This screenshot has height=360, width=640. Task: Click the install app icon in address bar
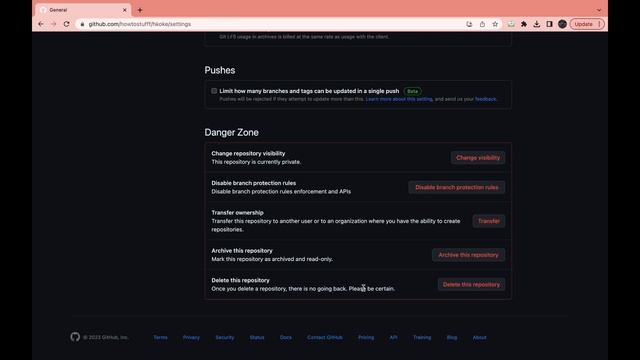469,24
